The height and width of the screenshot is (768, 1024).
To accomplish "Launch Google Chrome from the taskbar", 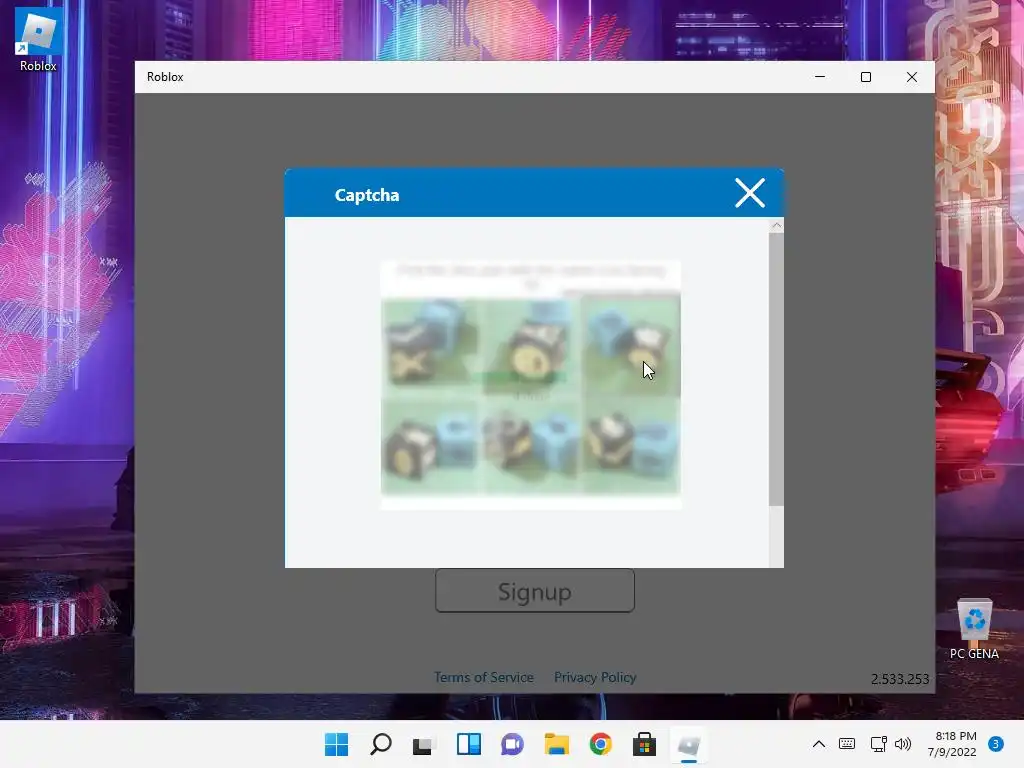I will pyautogui.click(x=600, y=744).
